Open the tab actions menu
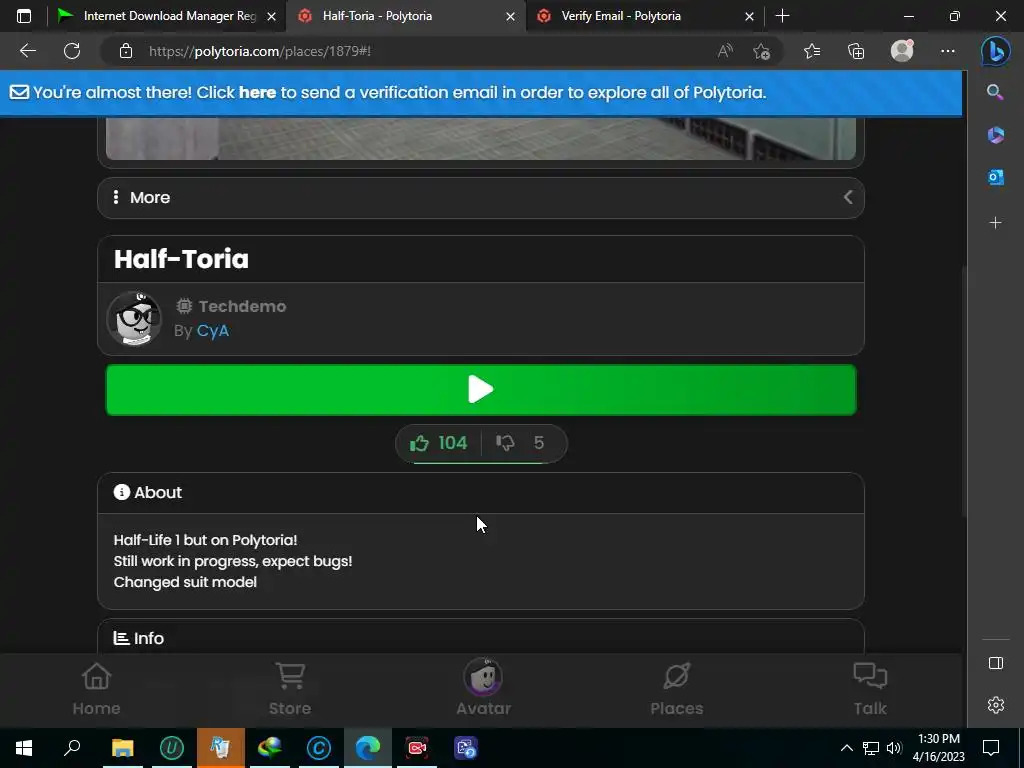The height and width of the screenshot is (768, 1024). pos(24,16)
